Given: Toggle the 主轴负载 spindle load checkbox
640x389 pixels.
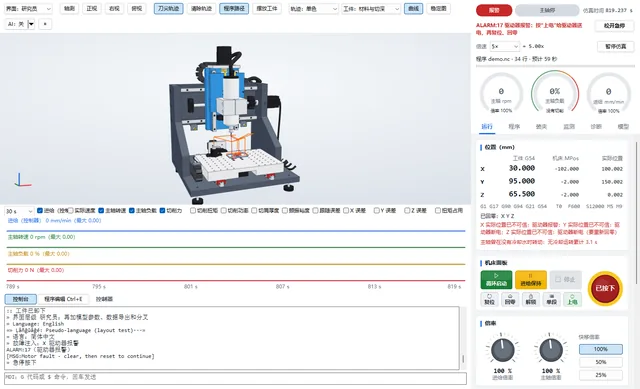Looking at the screenshot, I should click(x=132, y=211).
